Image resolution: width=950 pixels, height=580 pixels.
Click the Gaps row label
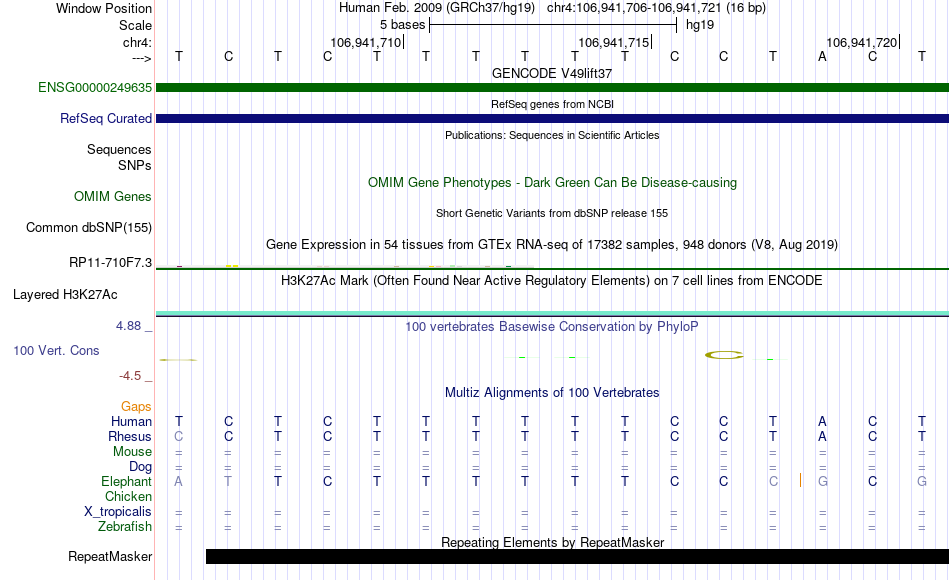click(x=136, y=407)
